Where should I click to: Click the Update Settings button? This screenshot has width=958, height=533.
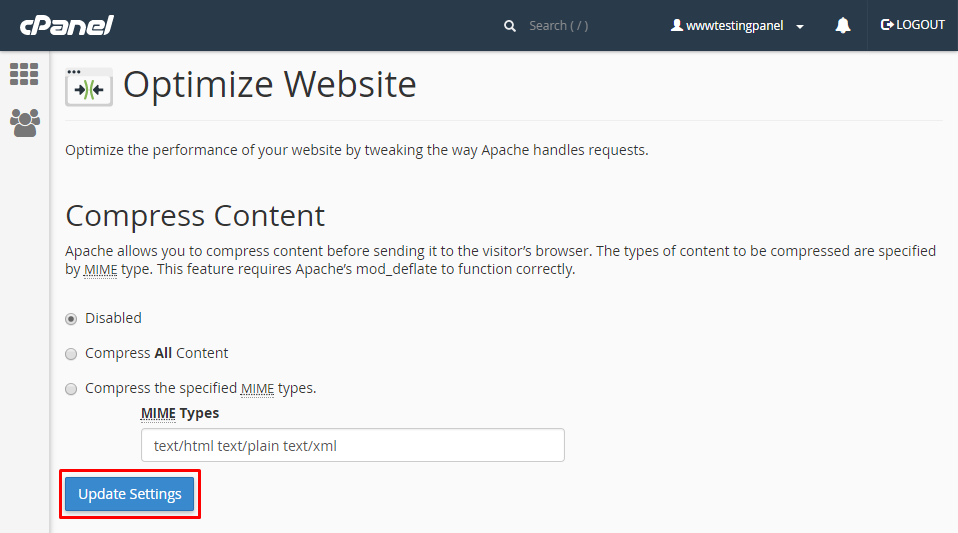tap(130, 494)
